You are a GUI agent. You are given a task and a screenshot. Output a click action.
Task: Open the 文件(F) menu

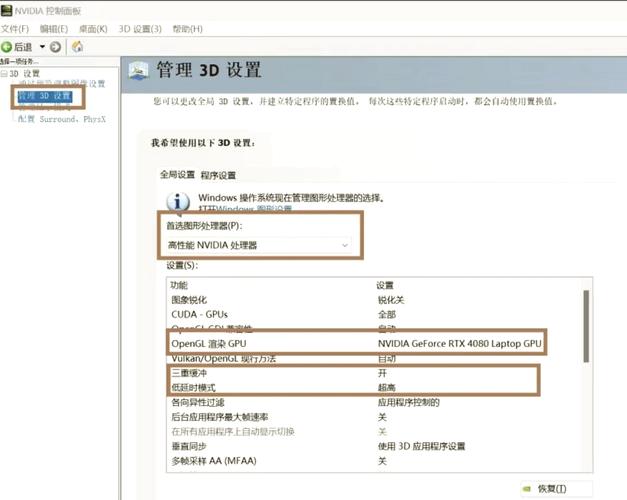15,29
